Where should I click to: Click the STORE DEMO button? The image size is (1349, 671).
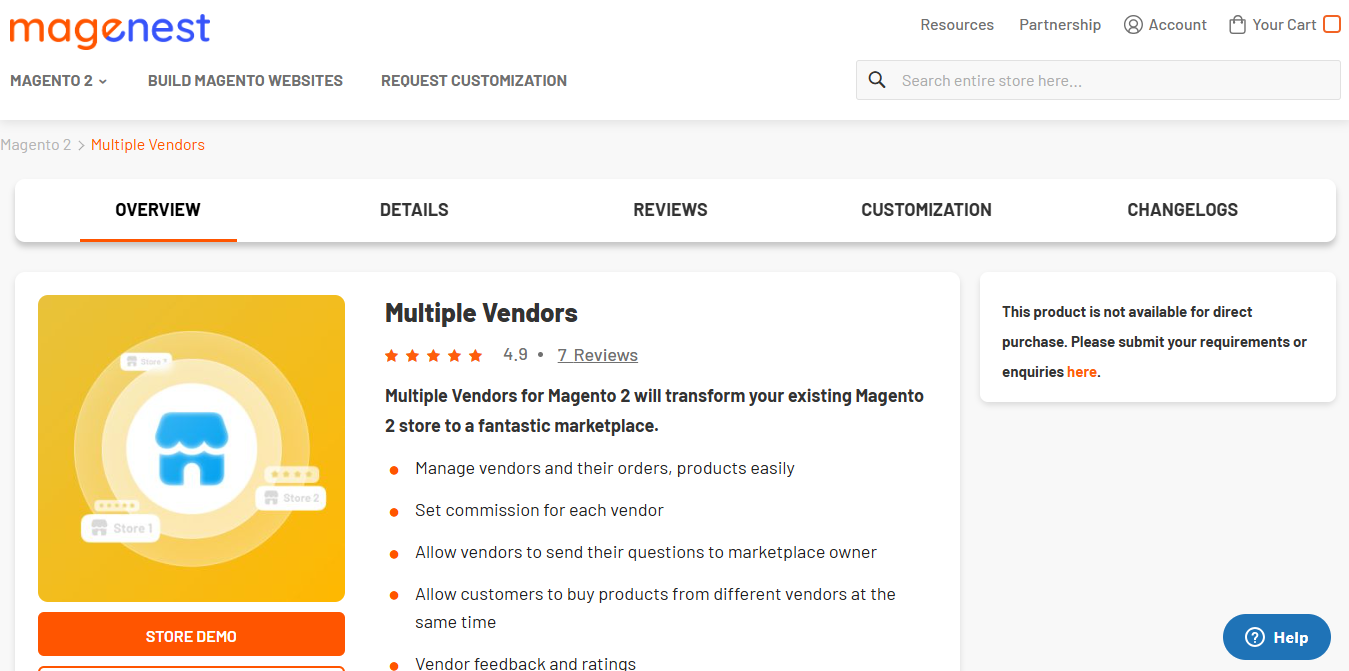[191, 635]
